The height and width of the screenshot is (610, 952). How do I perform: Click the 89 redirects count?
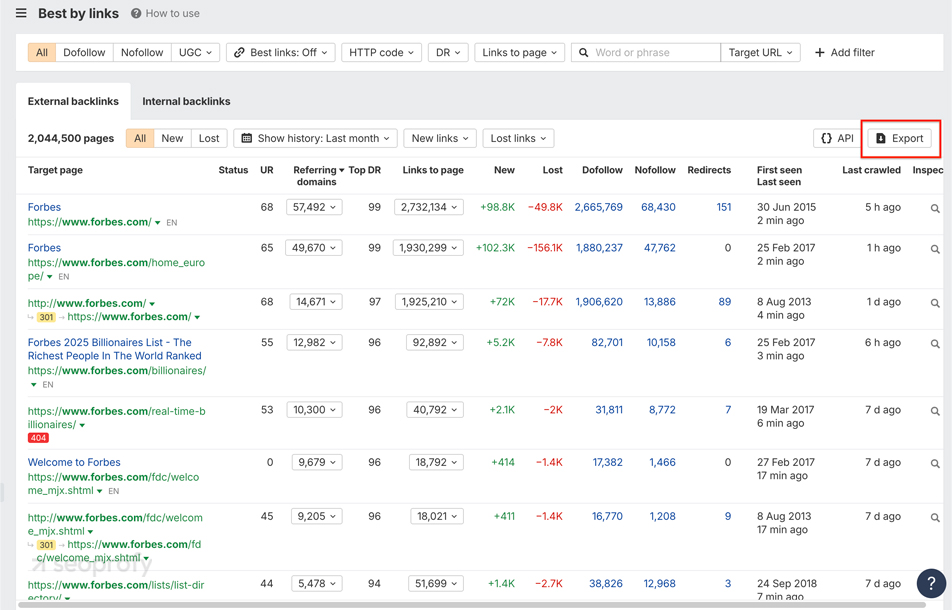(725, 302)
